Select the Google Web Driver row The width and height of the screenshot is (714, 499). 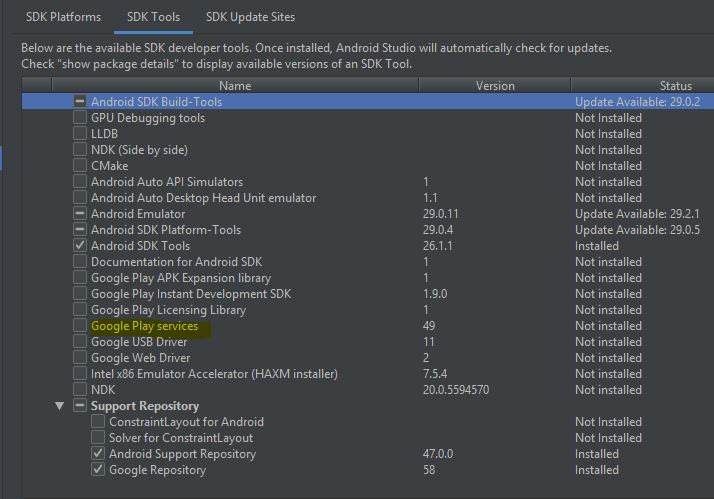[x=140, y=358]
